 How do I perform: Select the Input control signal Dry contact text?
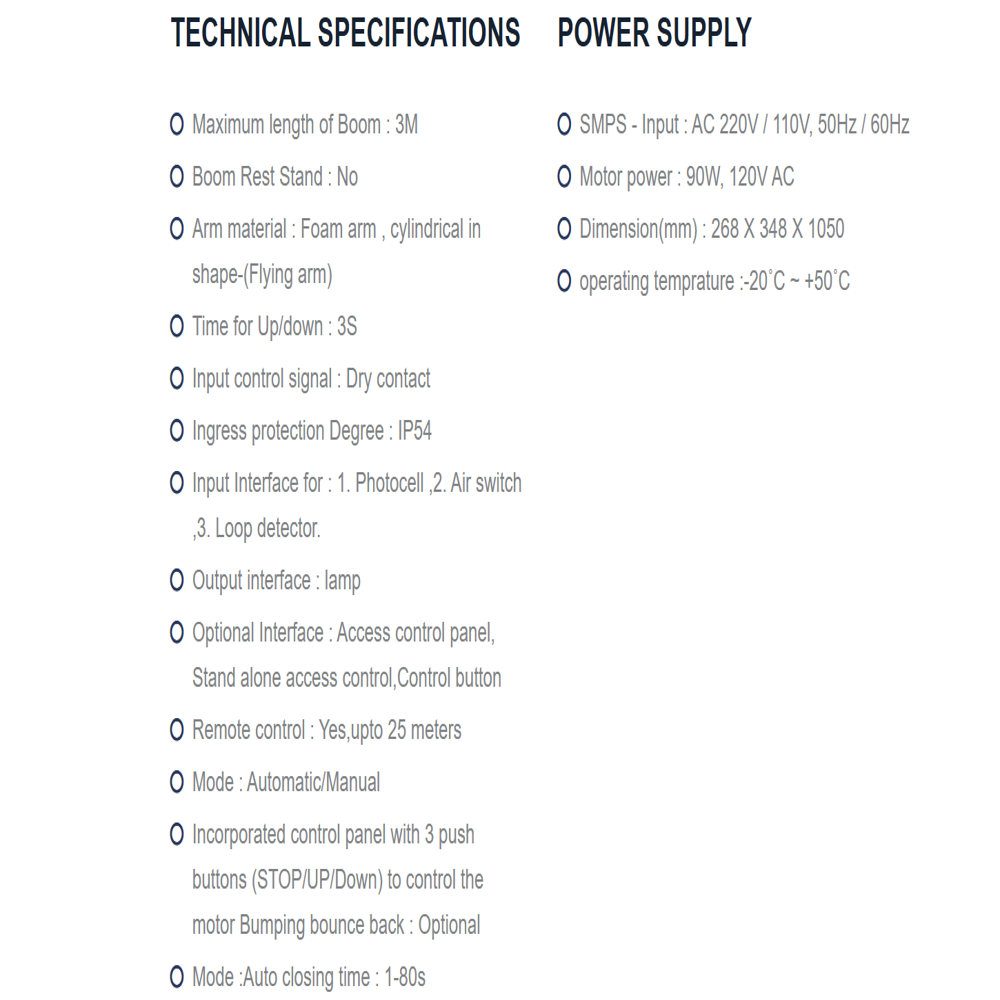(311, 379)
